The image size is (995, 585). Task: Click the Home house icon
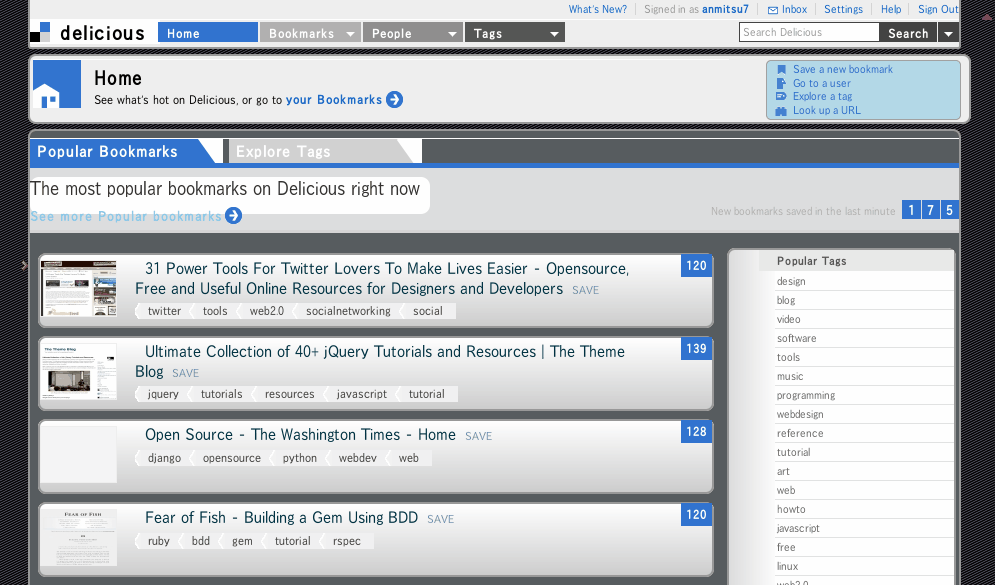(x=56, y=84)
